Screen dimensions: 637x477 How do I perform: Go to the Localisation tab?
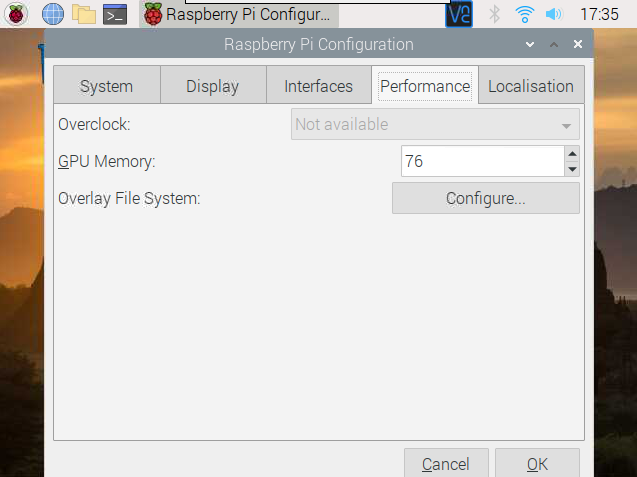(531, 85)
